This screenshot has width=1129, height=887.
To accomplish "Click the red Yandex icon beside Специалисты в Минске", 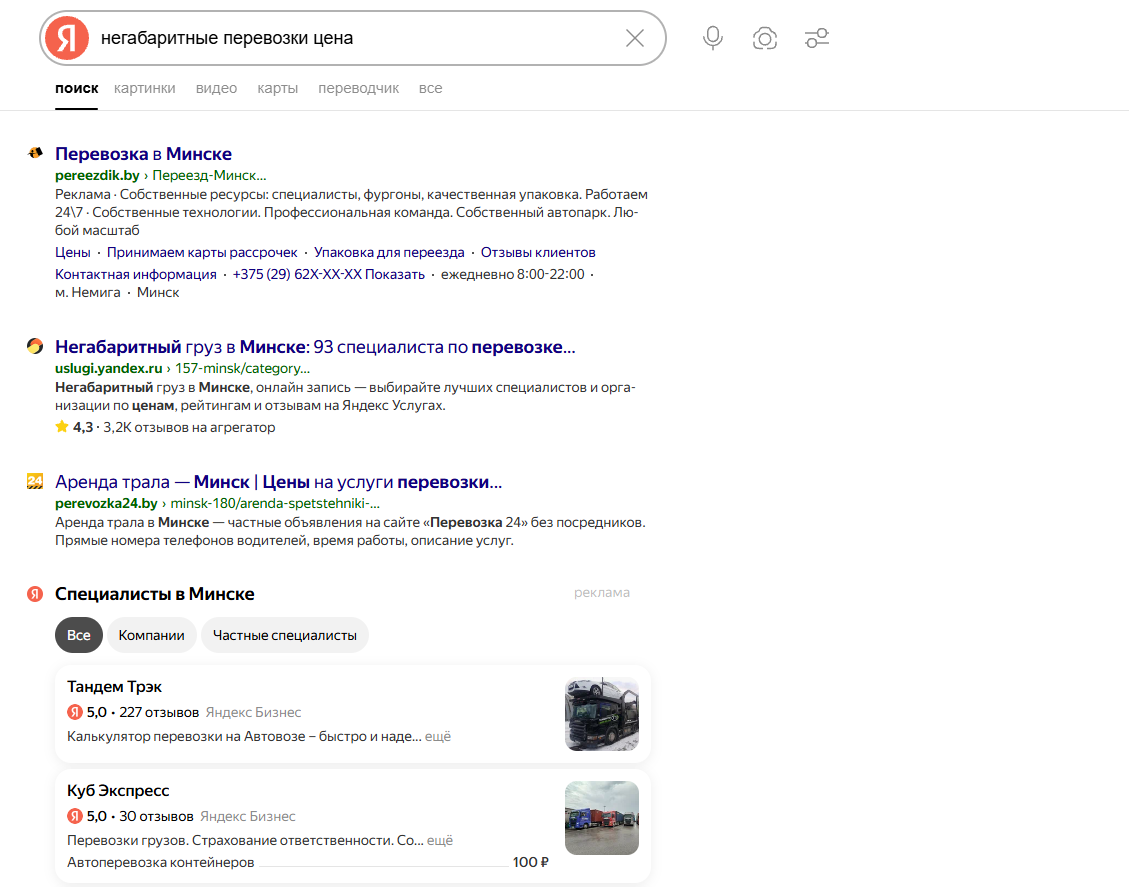I will point(35,594).
